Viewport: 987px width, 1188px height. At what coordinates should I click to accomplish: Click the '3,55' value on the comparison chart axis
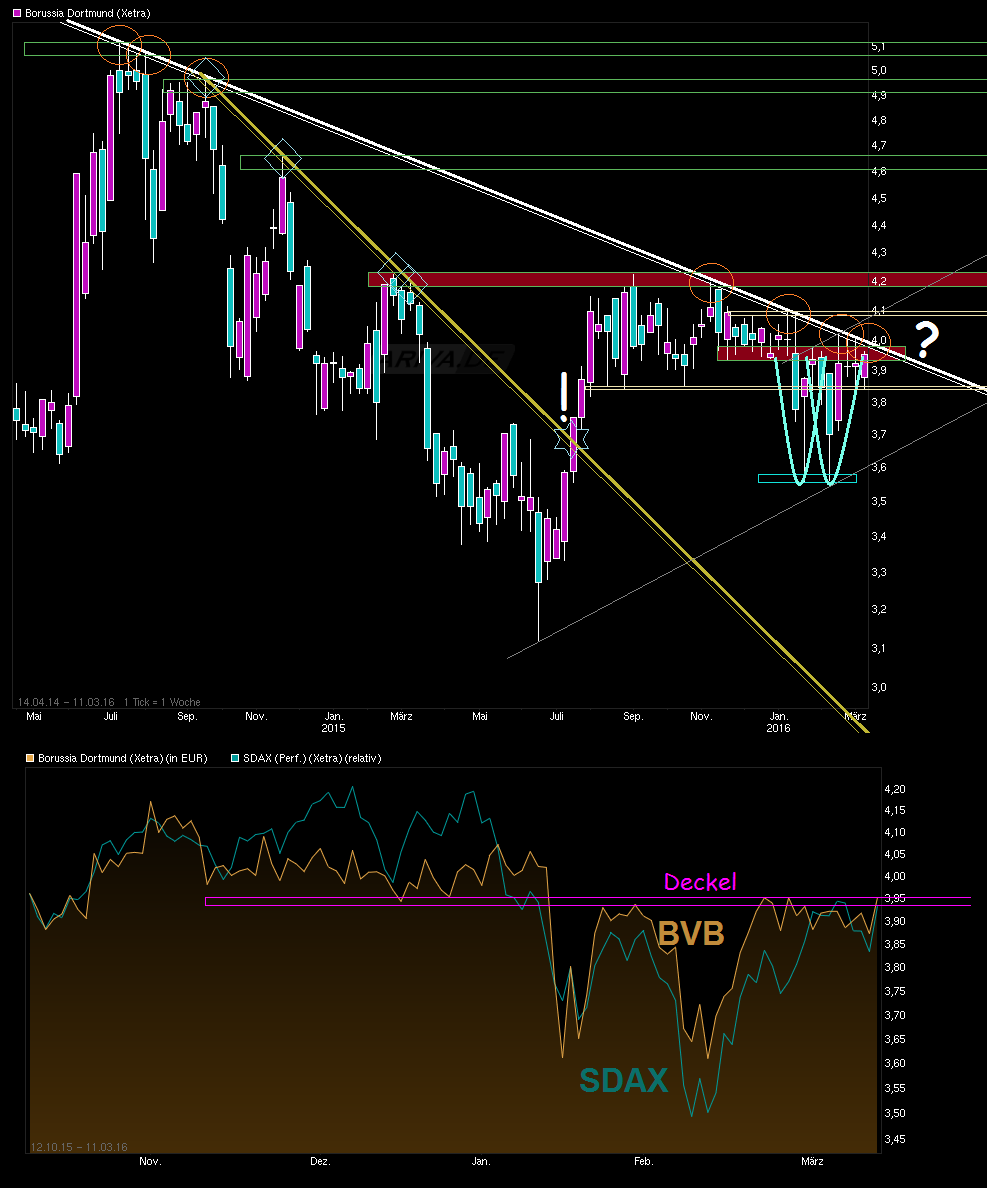[895, 1088]
